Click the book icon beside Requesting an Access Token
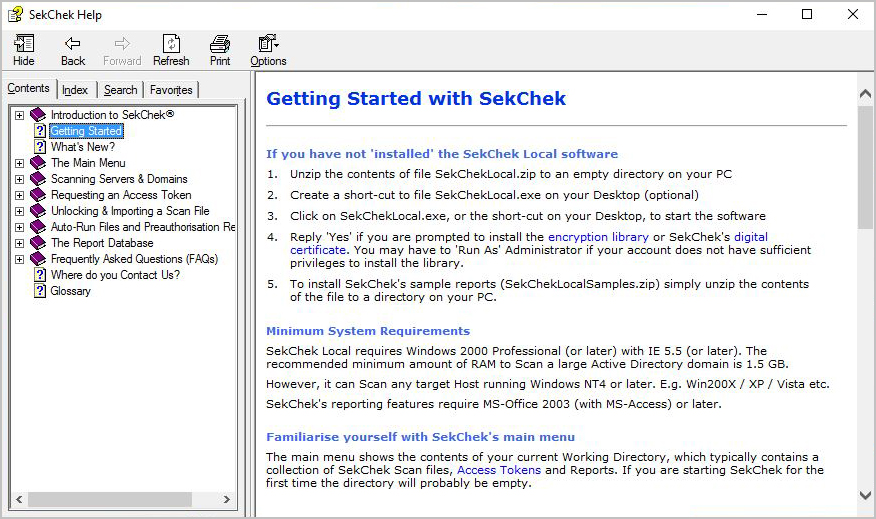876x519 pixels. (38, 195)
